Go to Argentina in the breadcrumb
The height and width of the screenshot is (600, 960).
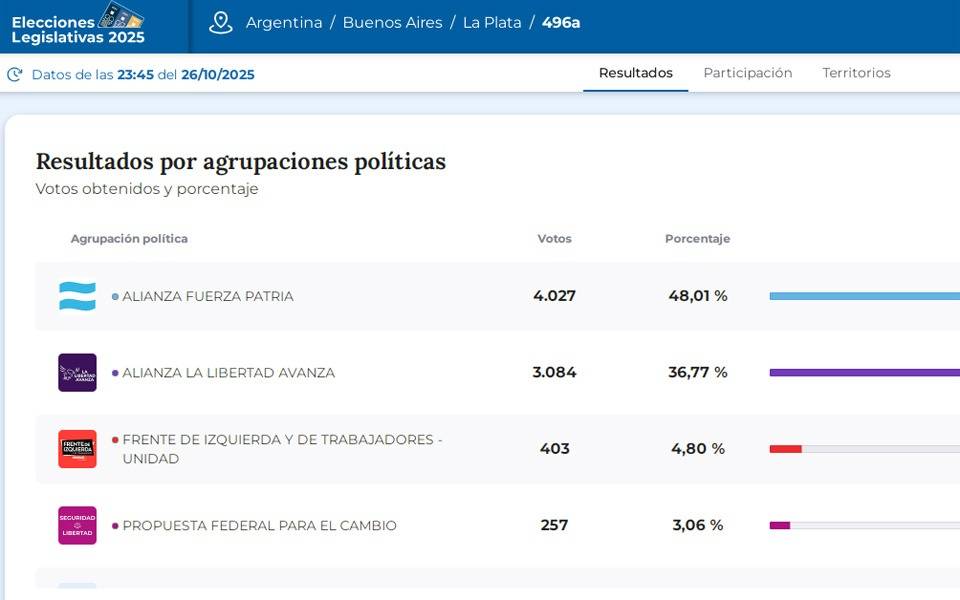tap(284, 23)
